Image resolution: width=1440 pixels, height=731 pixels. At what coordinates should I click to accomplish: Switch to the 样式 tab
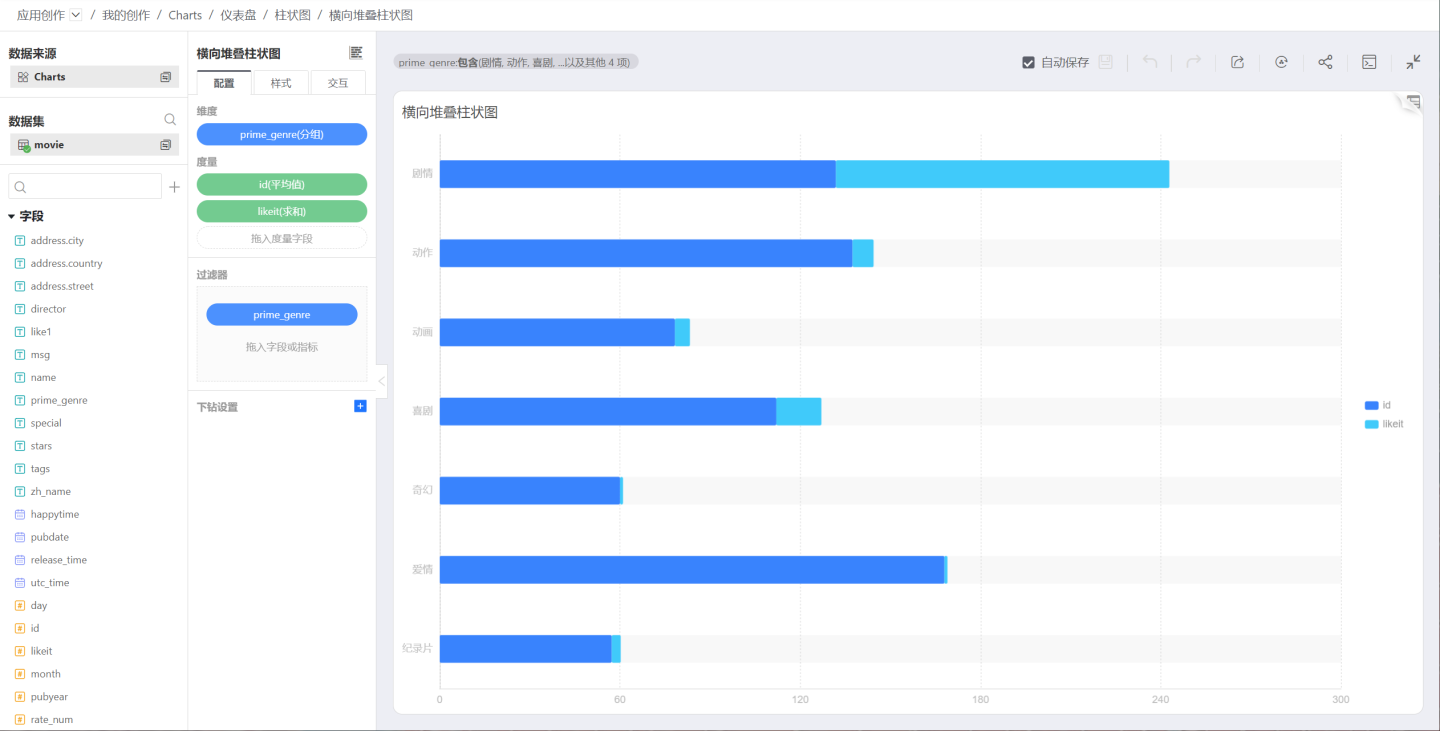[x=281, y=83]
